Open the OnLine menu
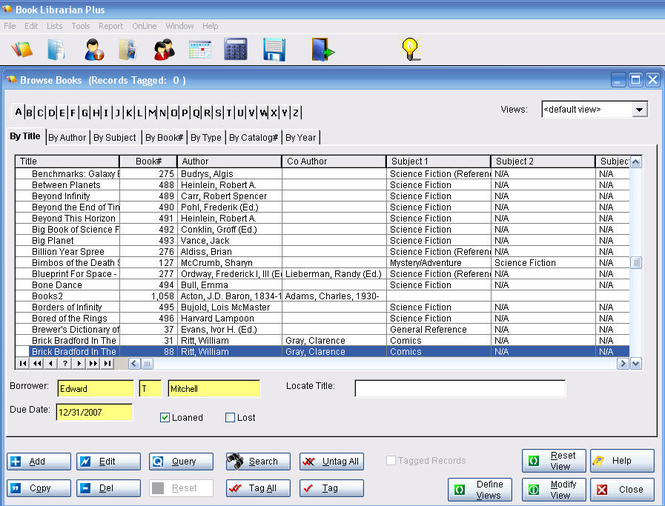 pyautogui.click(x=144, y=26)
